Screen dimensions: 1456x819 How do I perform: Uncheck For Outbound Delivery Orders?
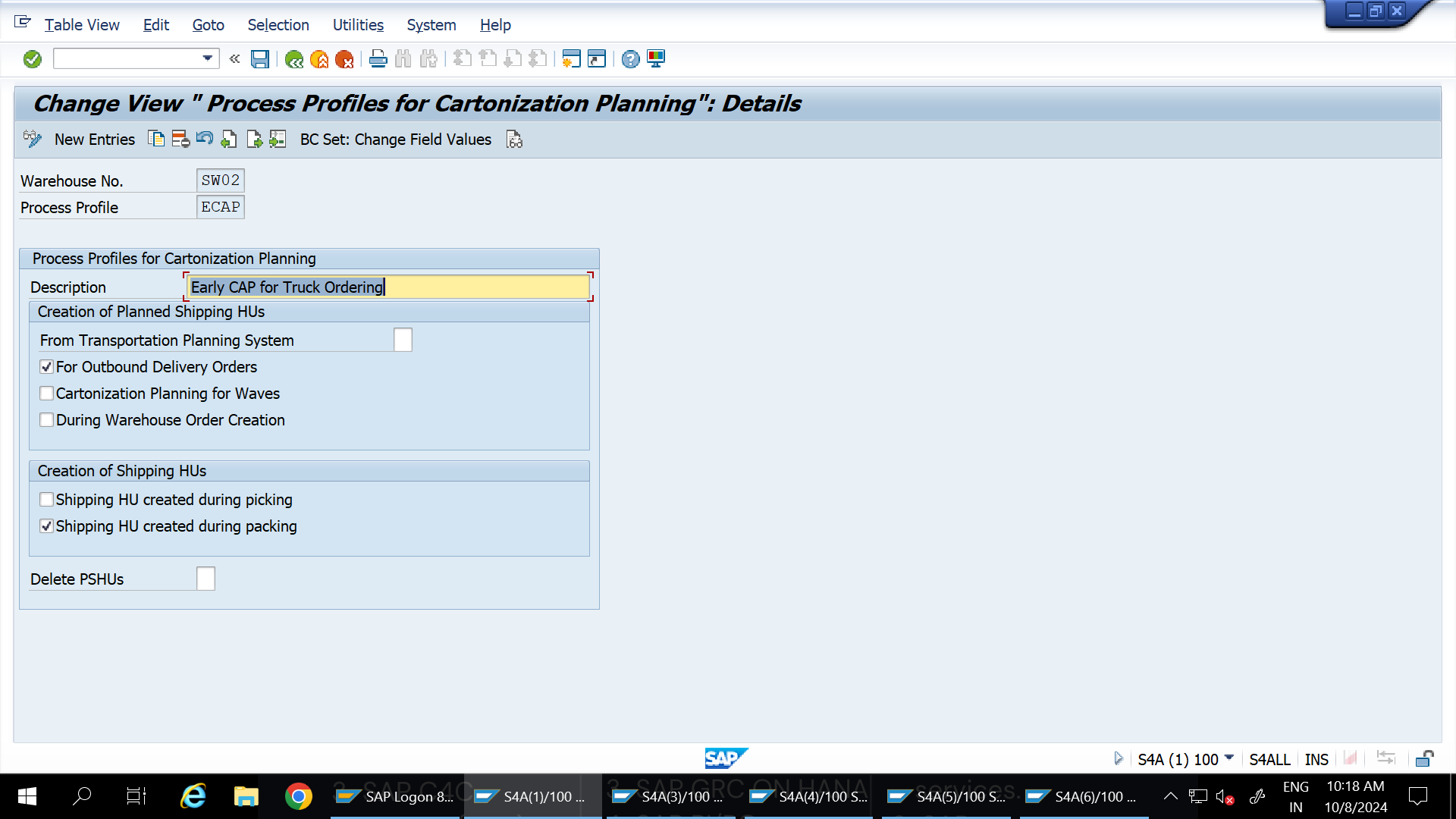[46, 366]
